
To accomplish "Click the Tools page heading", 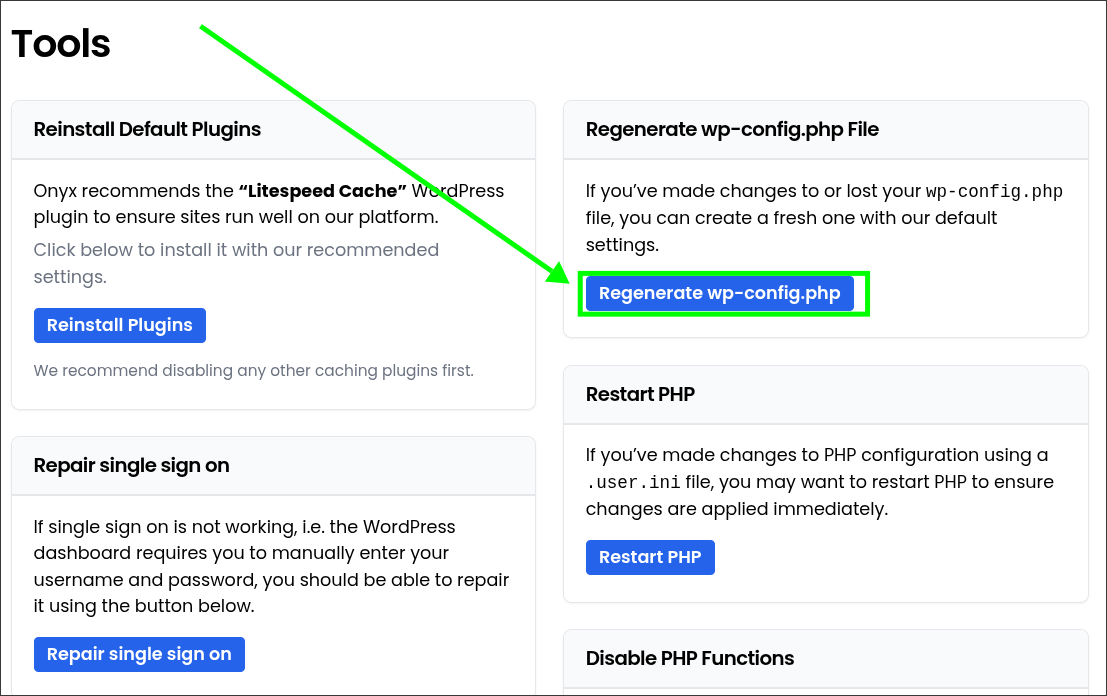I will [61, 44].
